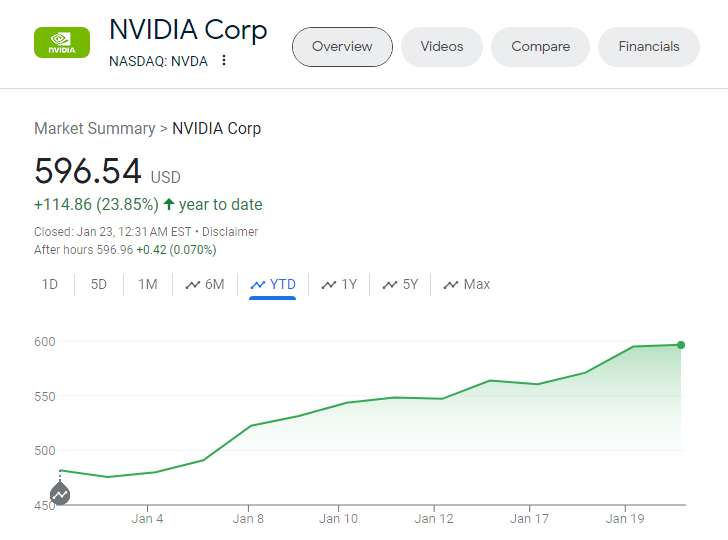Viewport: 728px width, 540px height.
Task: Click the Market Summary breadcrumb link
Action: (94, 129)
